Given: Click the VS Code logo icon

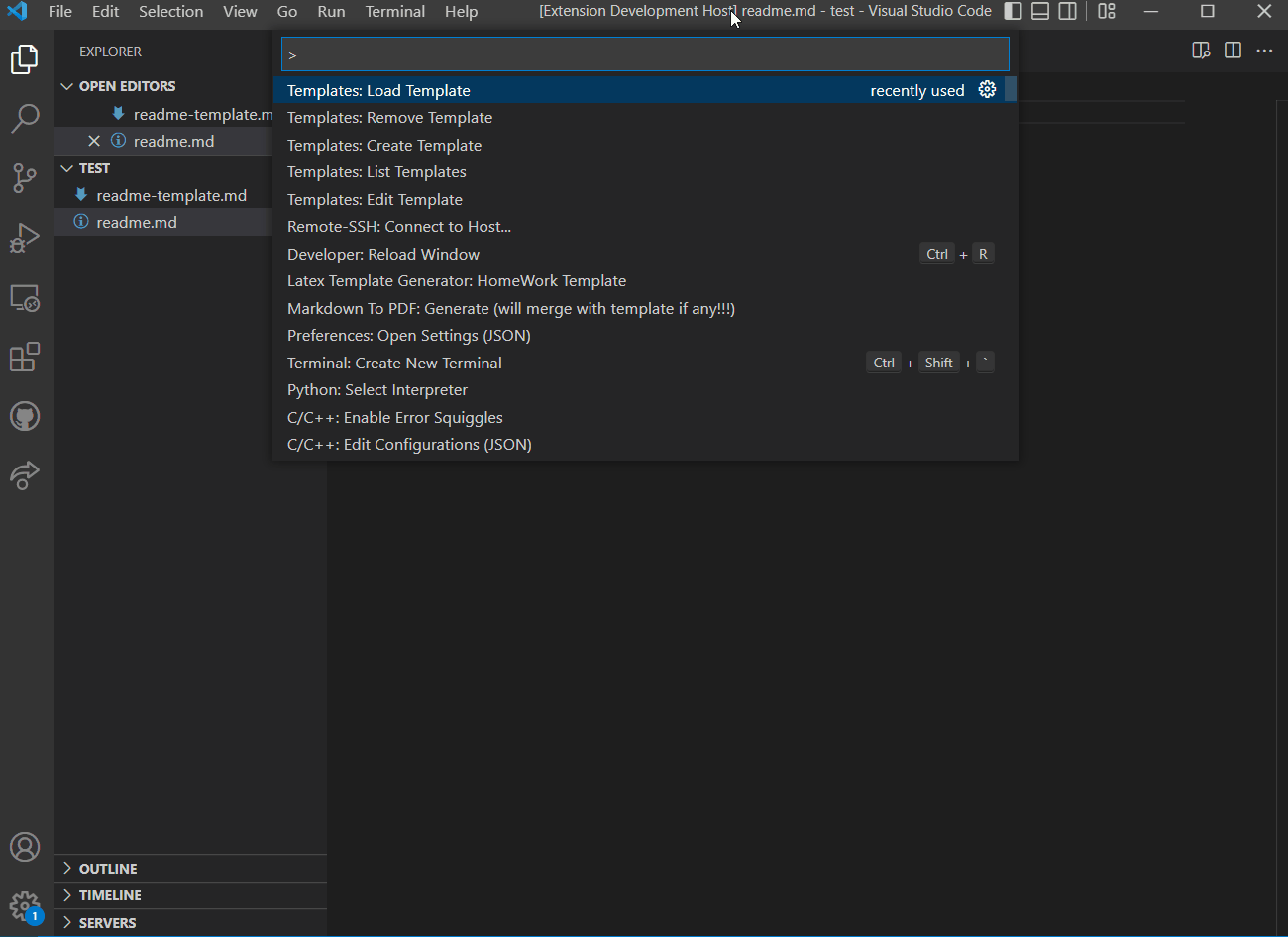Looking at the screenshot, I should point(18,11).
